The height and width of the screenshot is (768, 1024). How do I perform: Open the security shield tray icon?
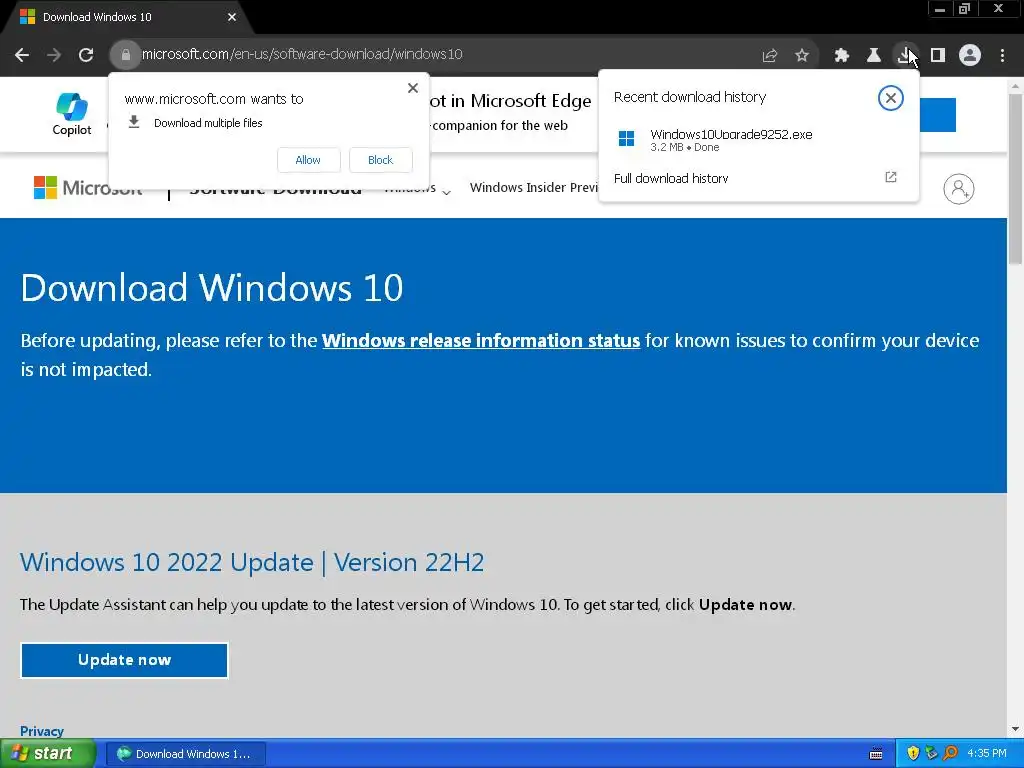(x=913, y=754)
